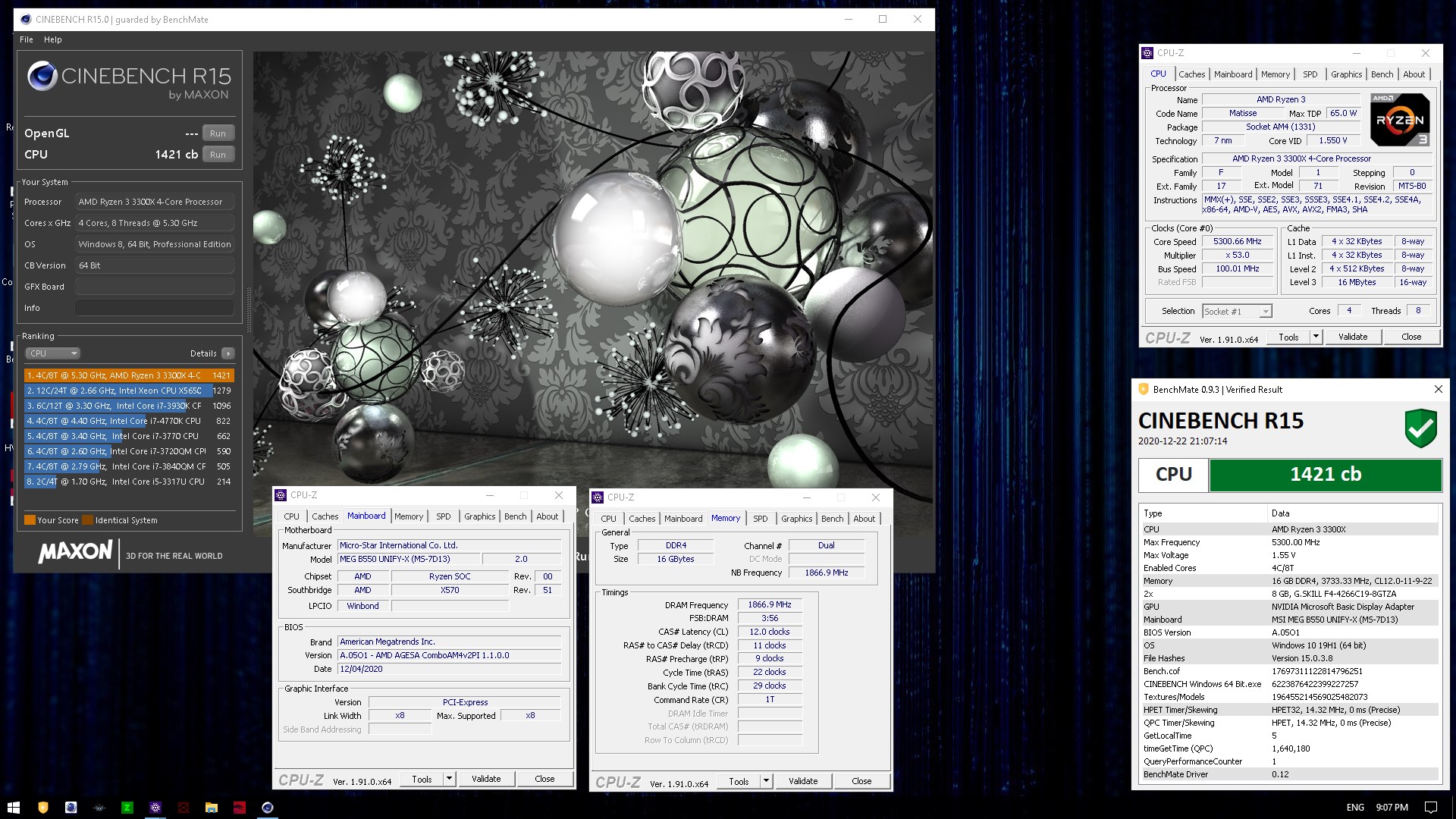Click Tools button in top-right CPU-Z

1288,337
